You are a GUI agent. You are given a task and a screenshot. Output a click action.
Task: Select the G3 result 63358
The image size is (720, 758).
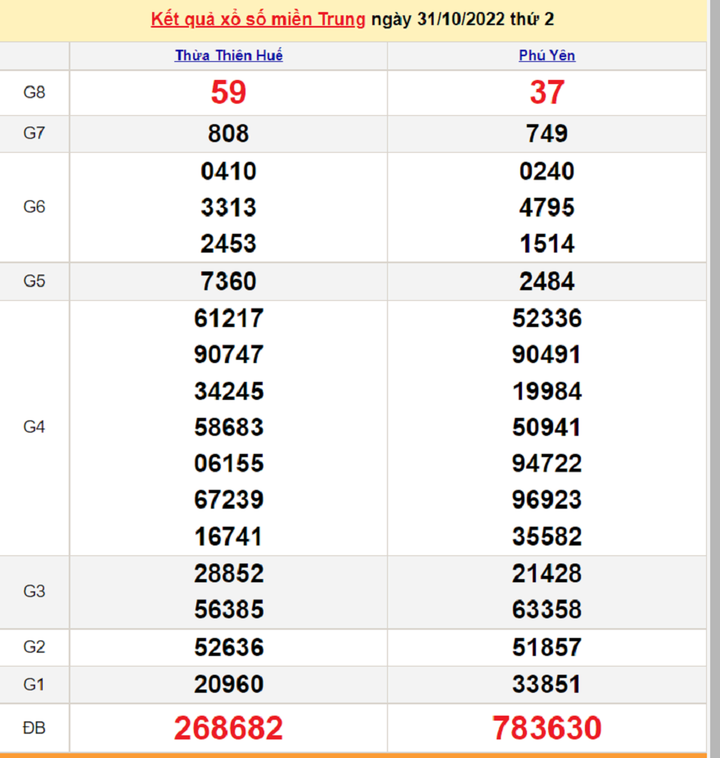pos(547,610)
